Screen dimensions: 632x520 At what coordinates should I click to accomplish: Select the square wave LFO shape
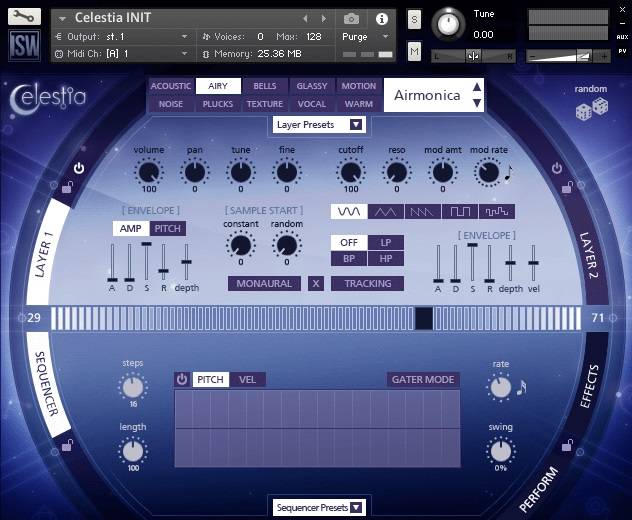(x=461, y=212)
